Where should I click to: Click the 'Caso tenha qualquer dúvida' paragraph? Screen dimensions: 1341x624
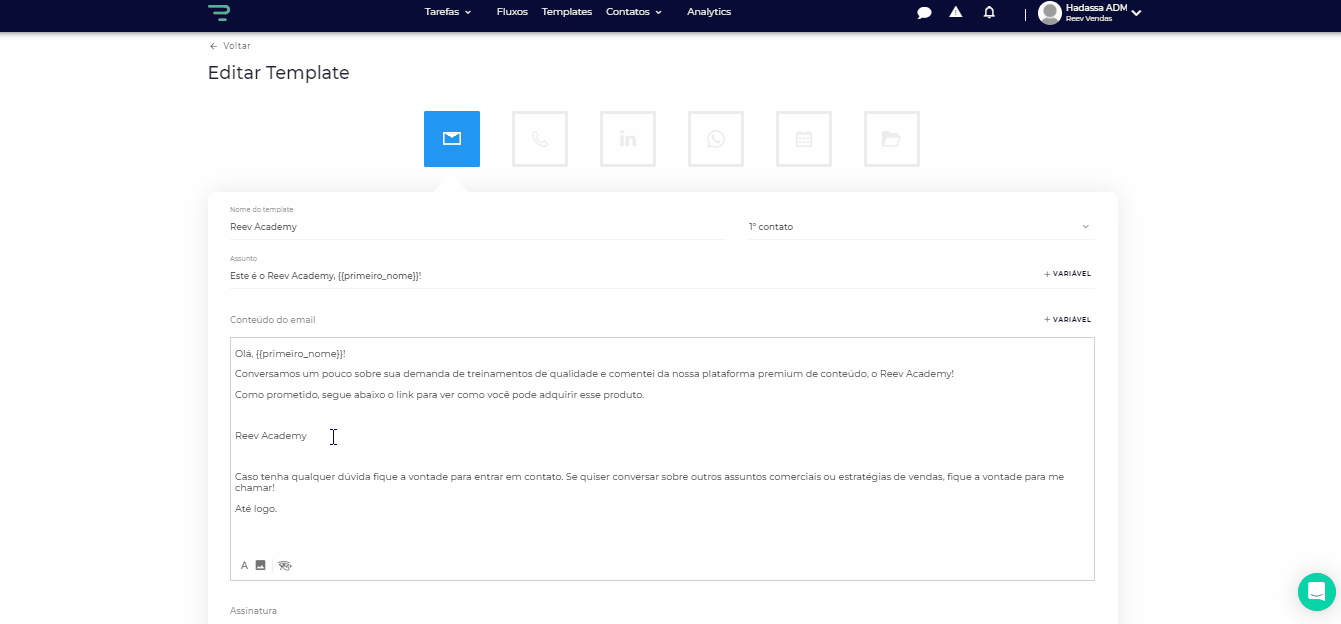[x=650, y=482]
